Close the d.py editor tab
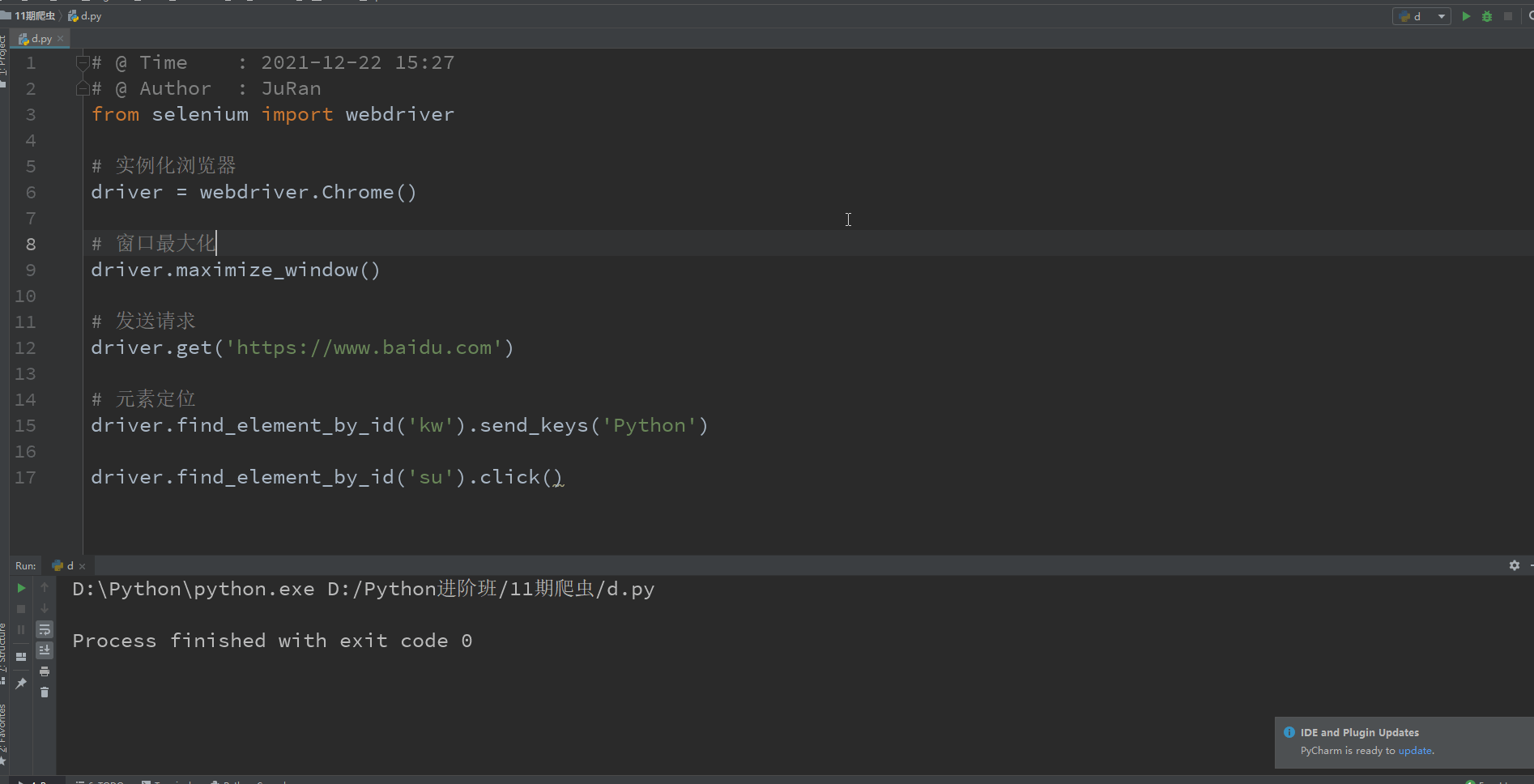This screenshot has height=784, width=1534. [61, 39]
